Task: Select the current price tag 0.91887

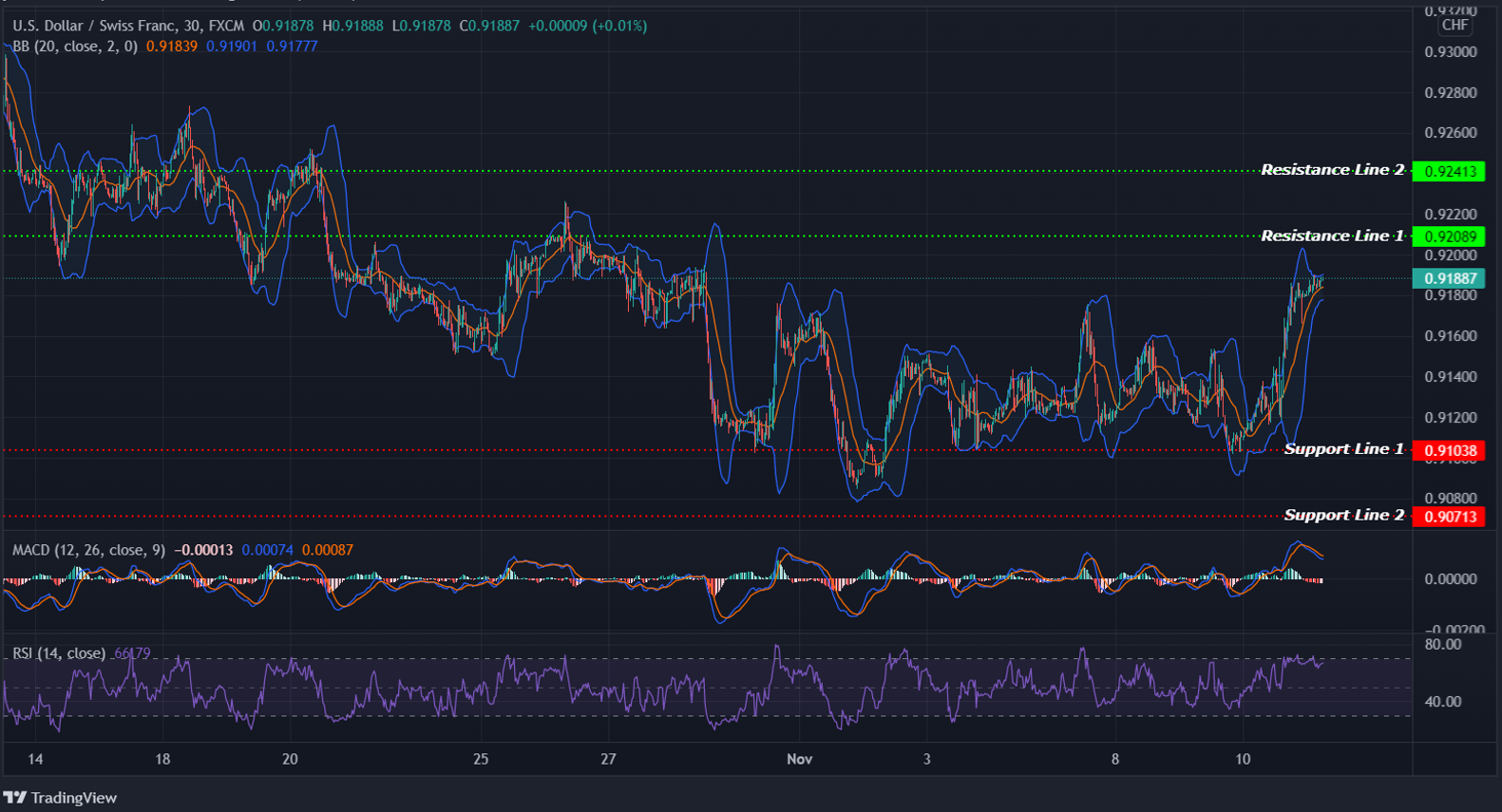Action: (x=1449, y=278)
